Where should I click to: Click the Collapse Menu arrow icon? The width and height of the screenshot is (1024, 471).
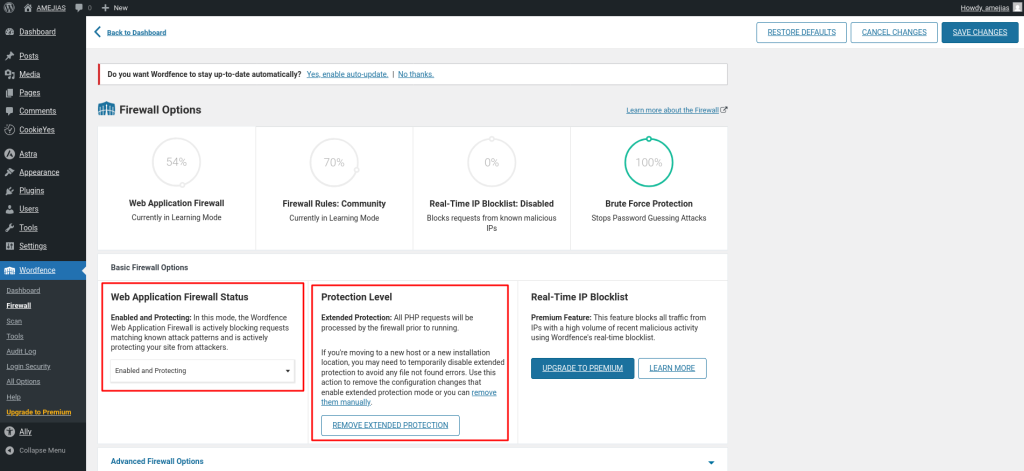9,450
